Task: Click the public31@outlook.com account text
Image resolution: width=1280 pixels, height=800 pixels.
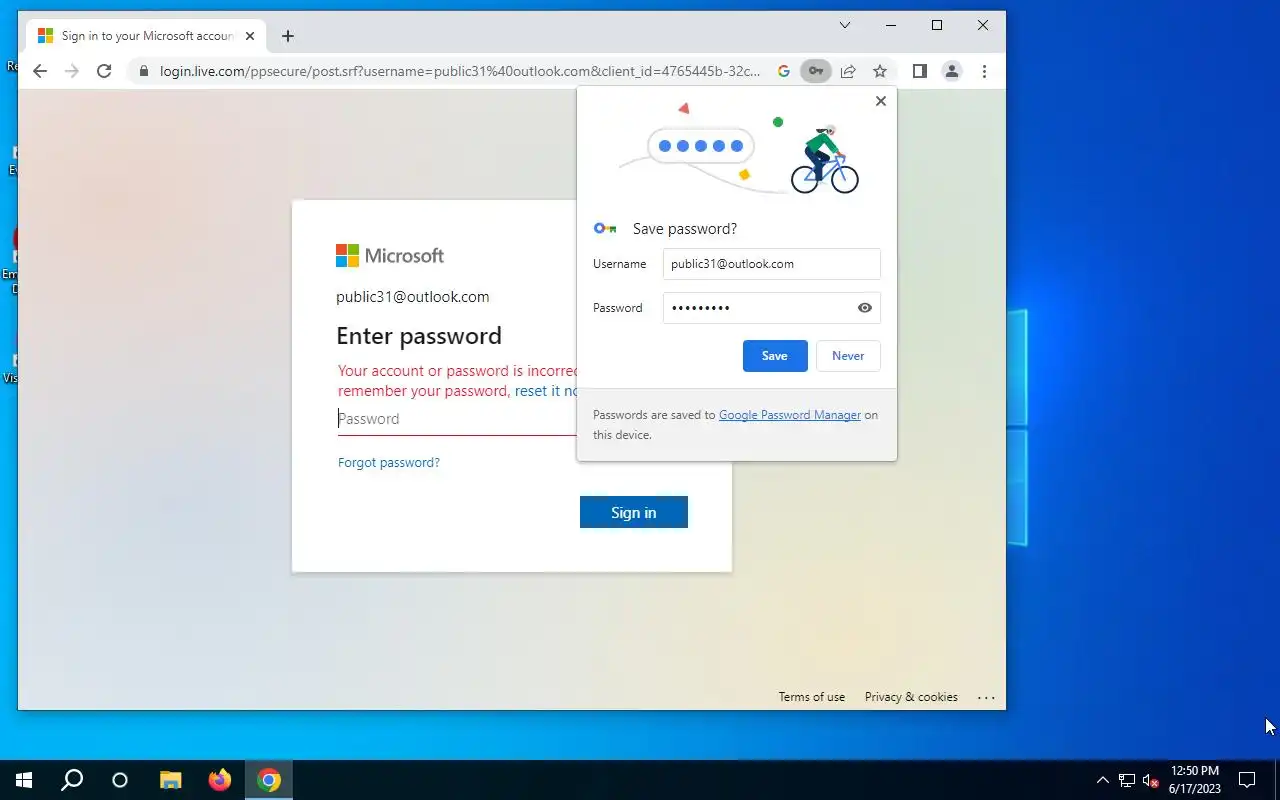Action: [x=413, y=297]
